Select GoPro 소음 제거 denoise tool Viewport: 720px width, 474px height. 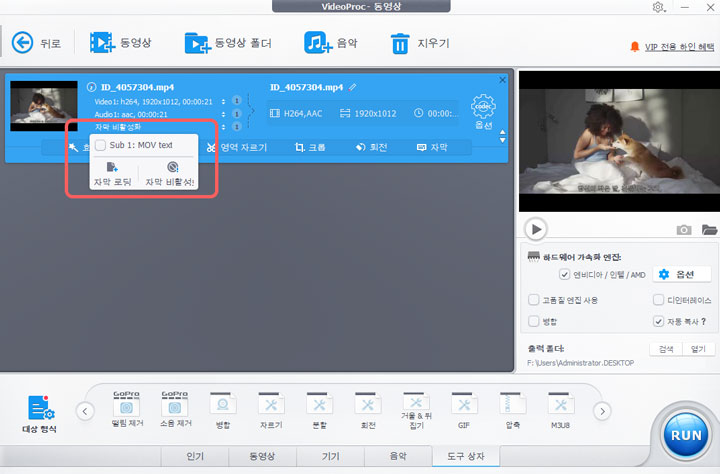point(175,409)
